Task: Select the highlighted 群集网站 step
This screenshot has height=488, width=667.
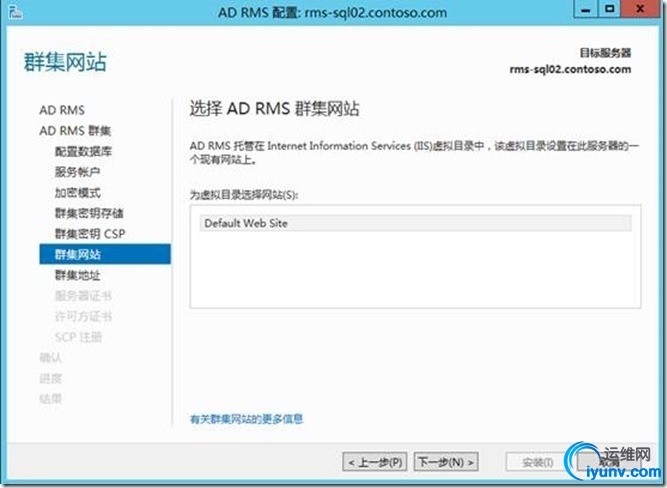Action: [x=105, y=254]
